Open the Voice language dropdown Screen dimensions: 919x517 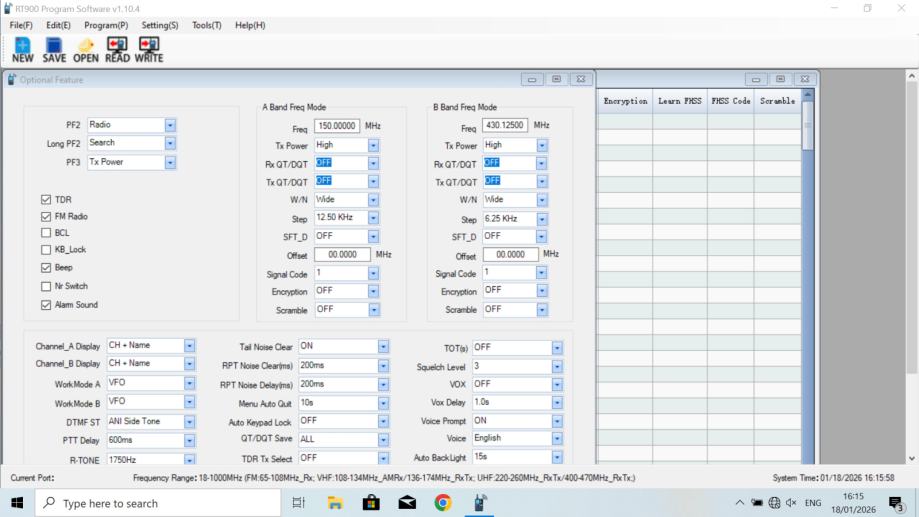(x=557, y=438)
